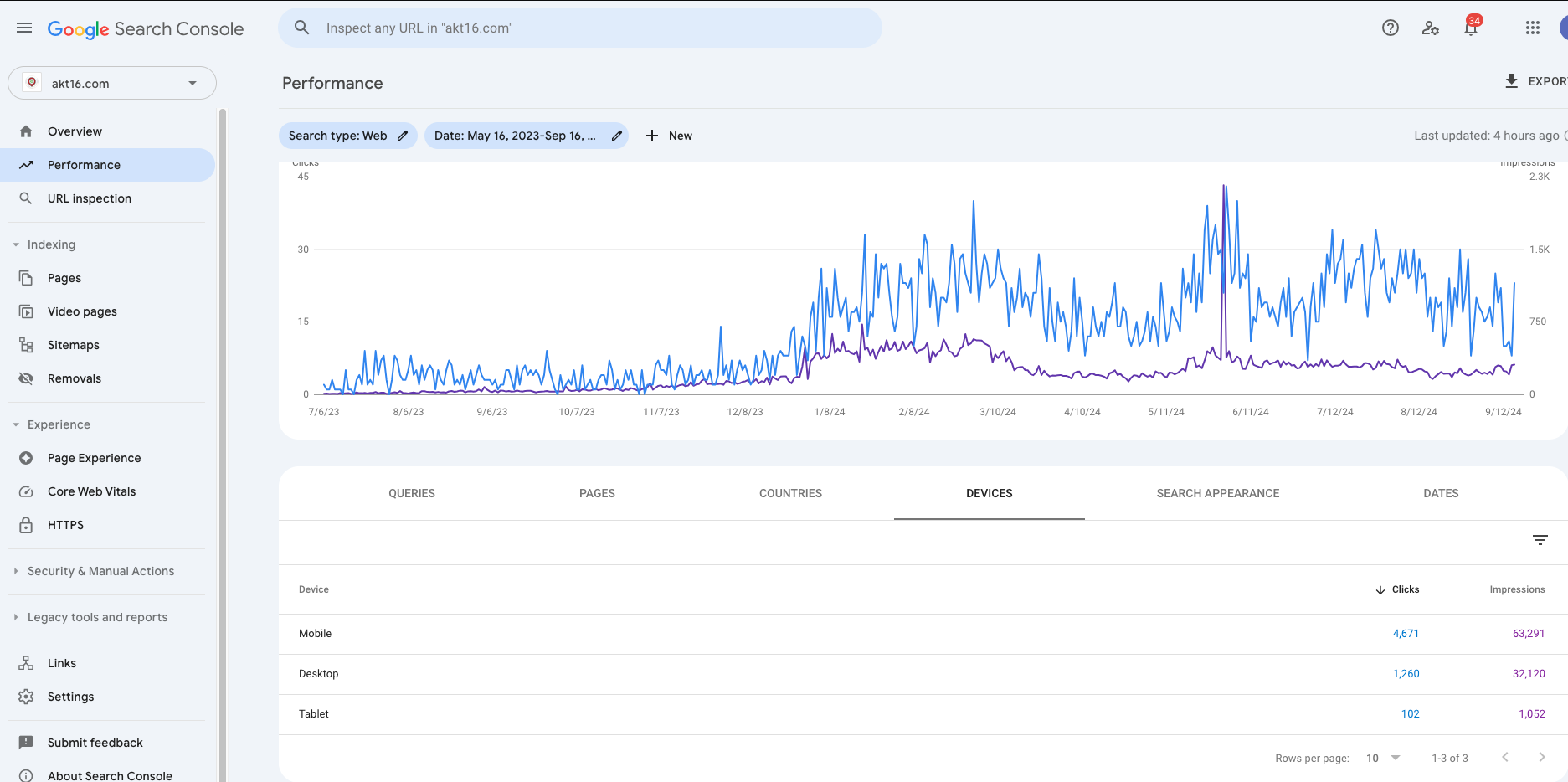
Task: Open Video pages report link
Action: coord(82,311)
